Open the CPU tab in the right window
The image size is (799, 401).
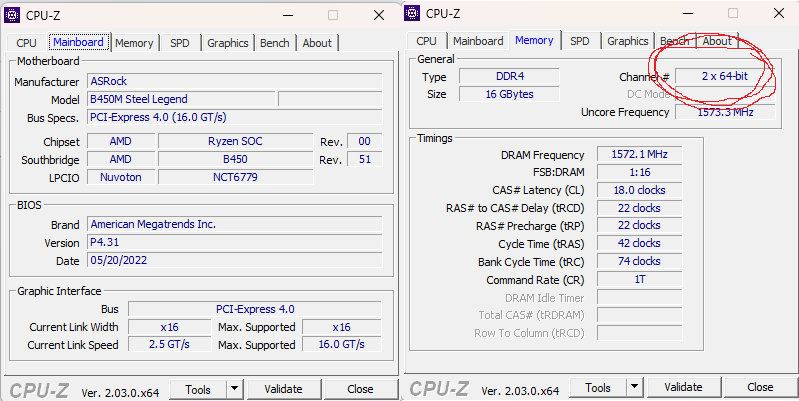pyautogui.click(x=427, y=41)
